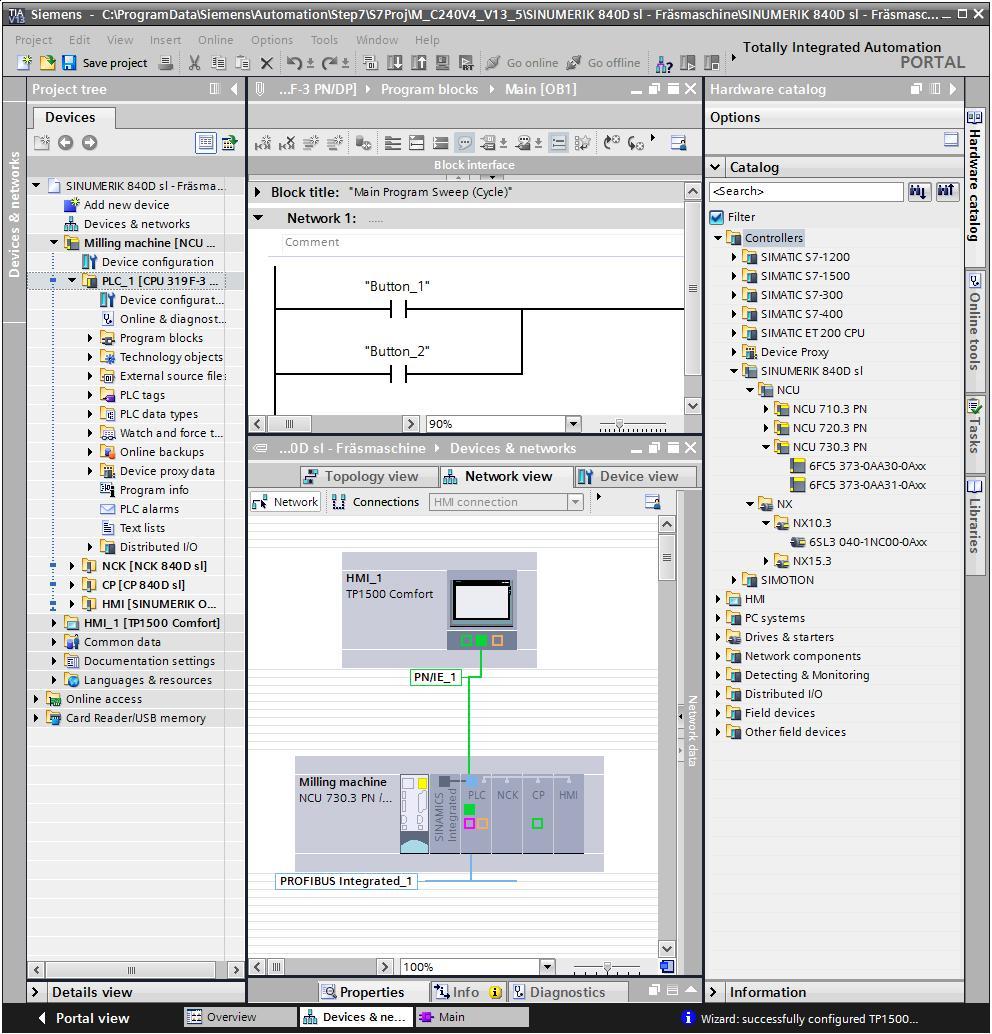
Task: Switch to Topology view tab
Action: 369,476
